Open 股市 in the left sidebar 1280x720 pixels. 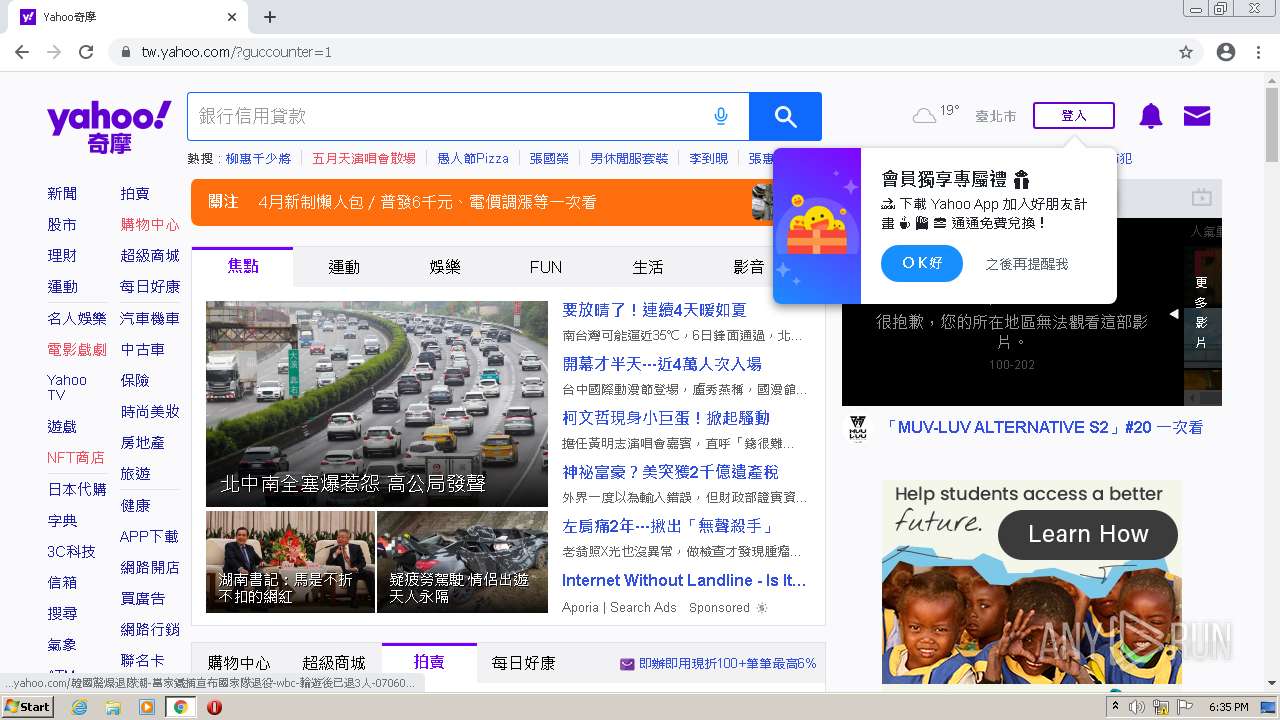(62, 224)
